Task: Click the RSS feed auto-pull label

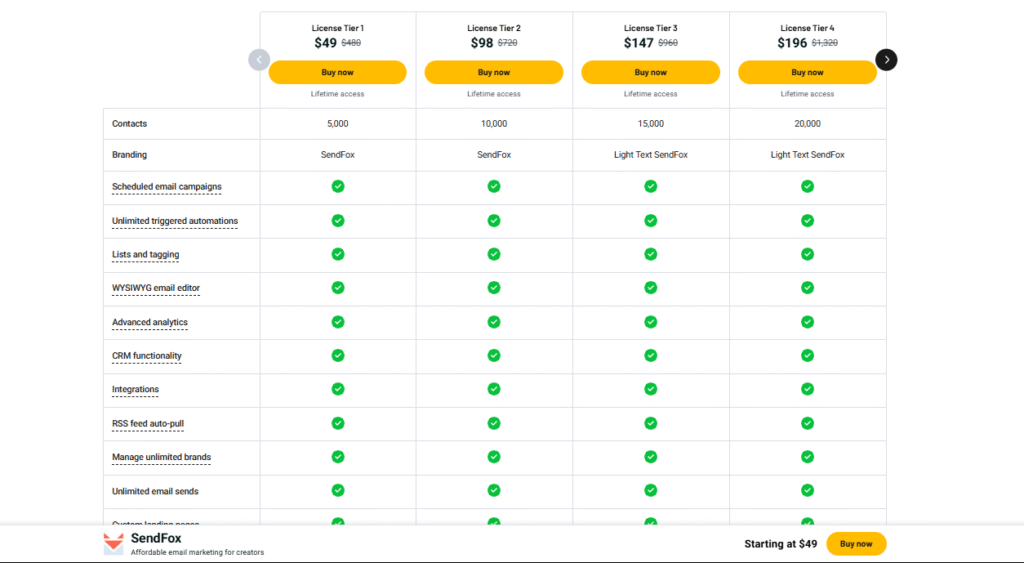Action: 148,423
